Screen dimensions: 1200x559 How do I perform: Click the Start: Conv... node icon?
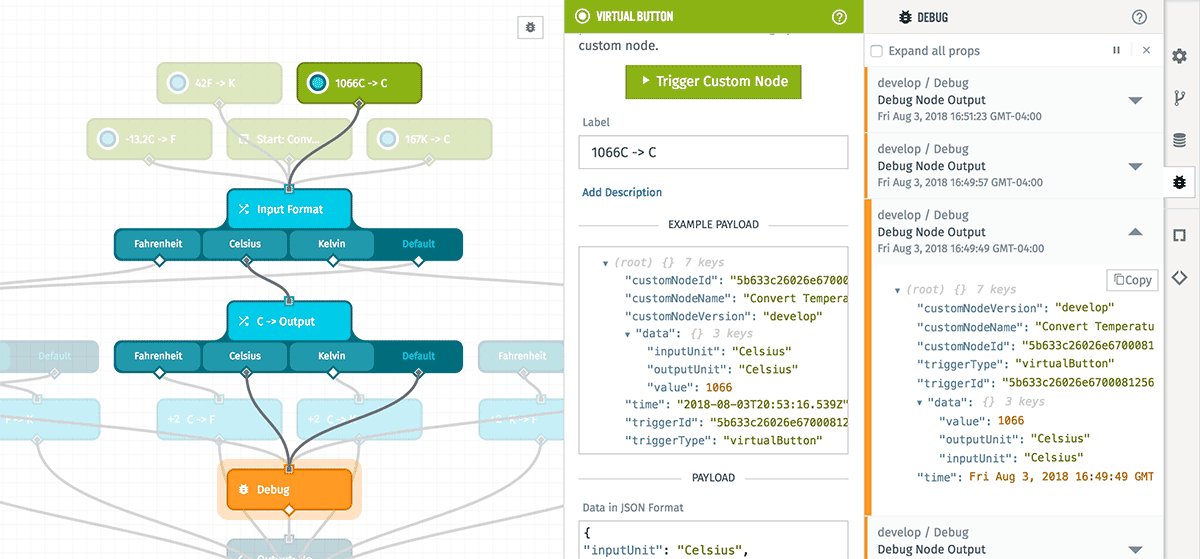click(x=244, y=139)
